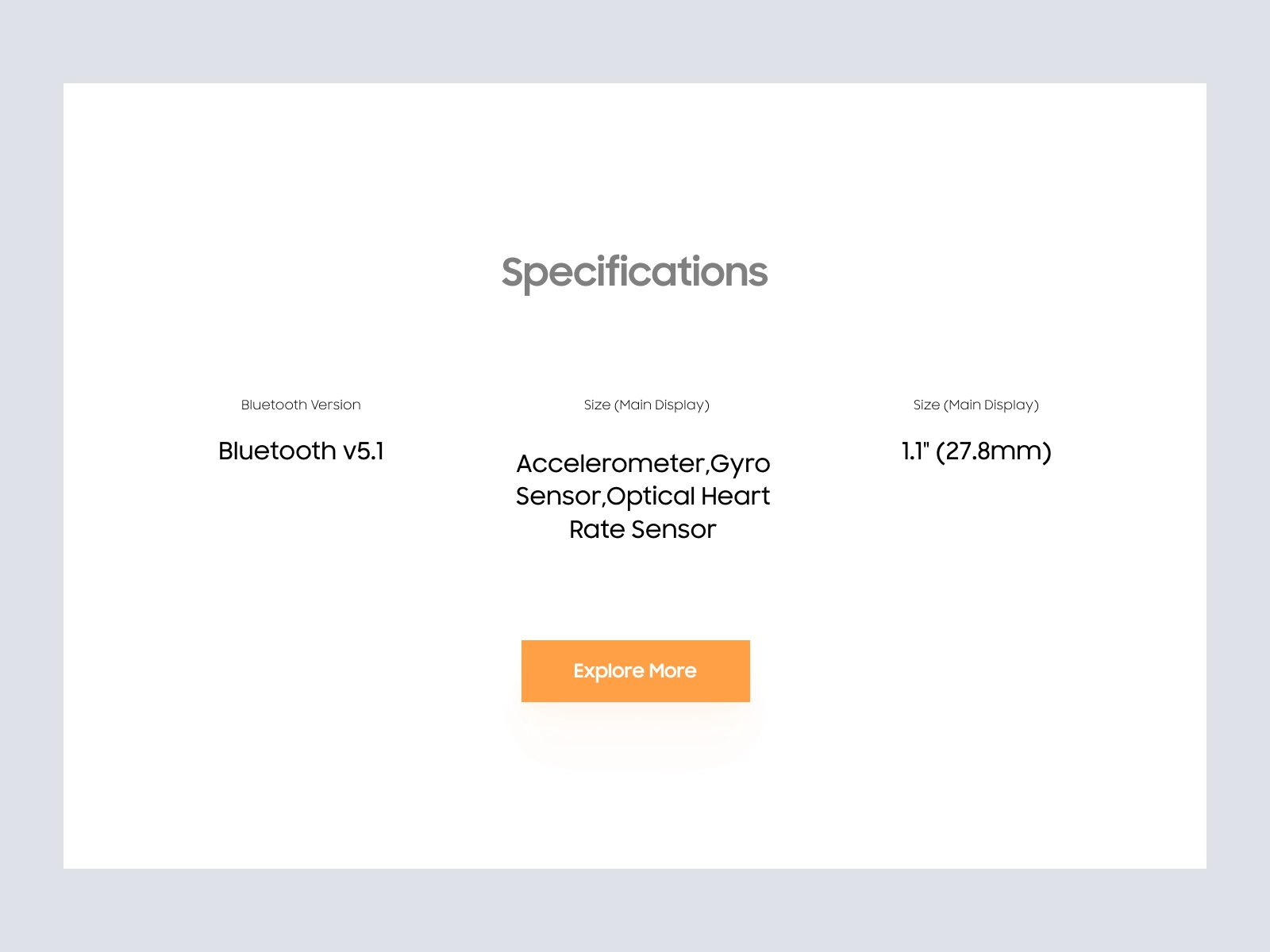Click the Explore More button
Image resolution: width=1270 pixels, height=952 pixels.
coord(635,671)
